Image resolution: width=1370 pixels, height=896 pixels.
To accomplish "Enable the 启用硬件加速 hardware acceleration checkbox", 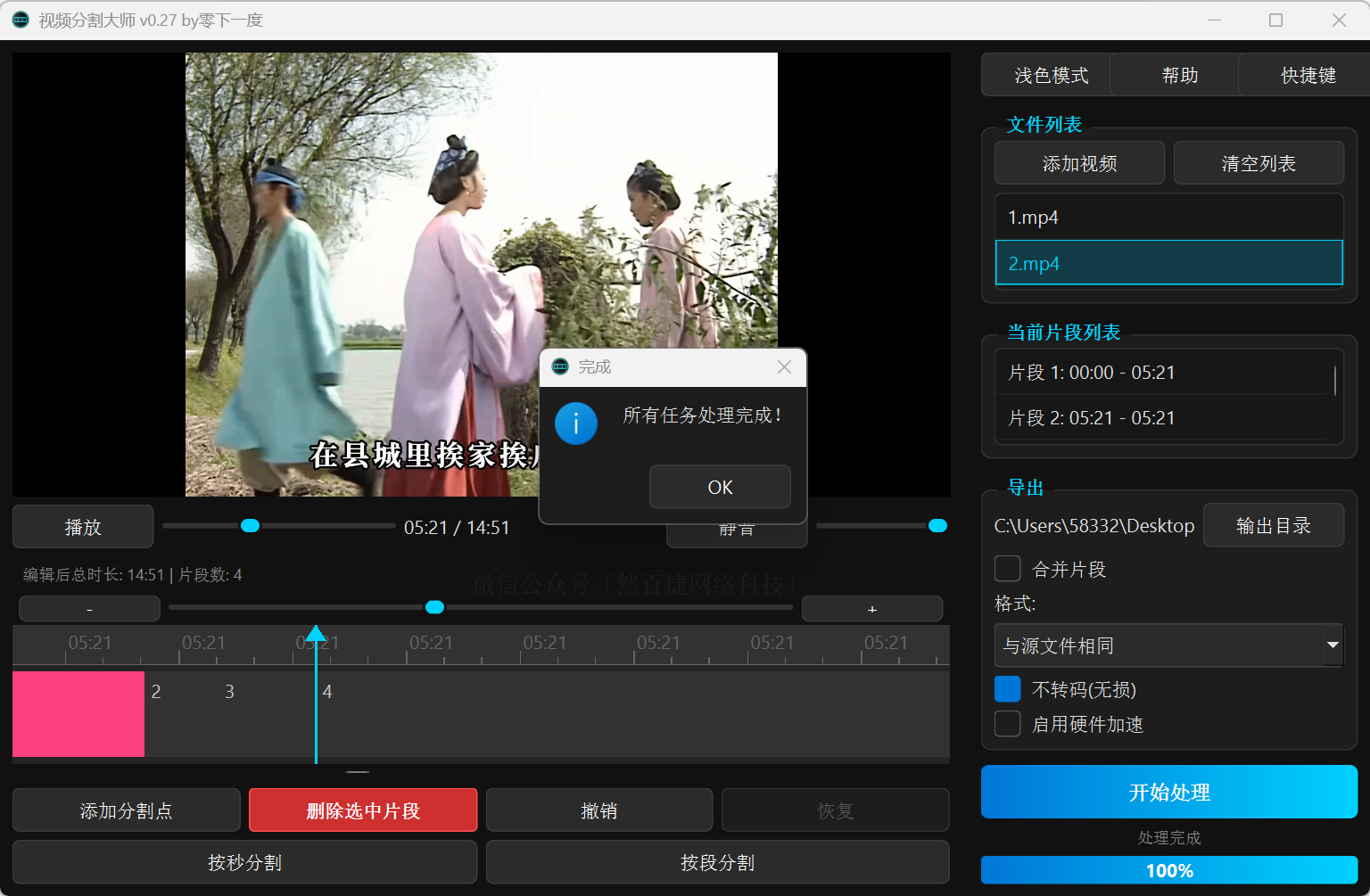I will tap(1007, 724).
